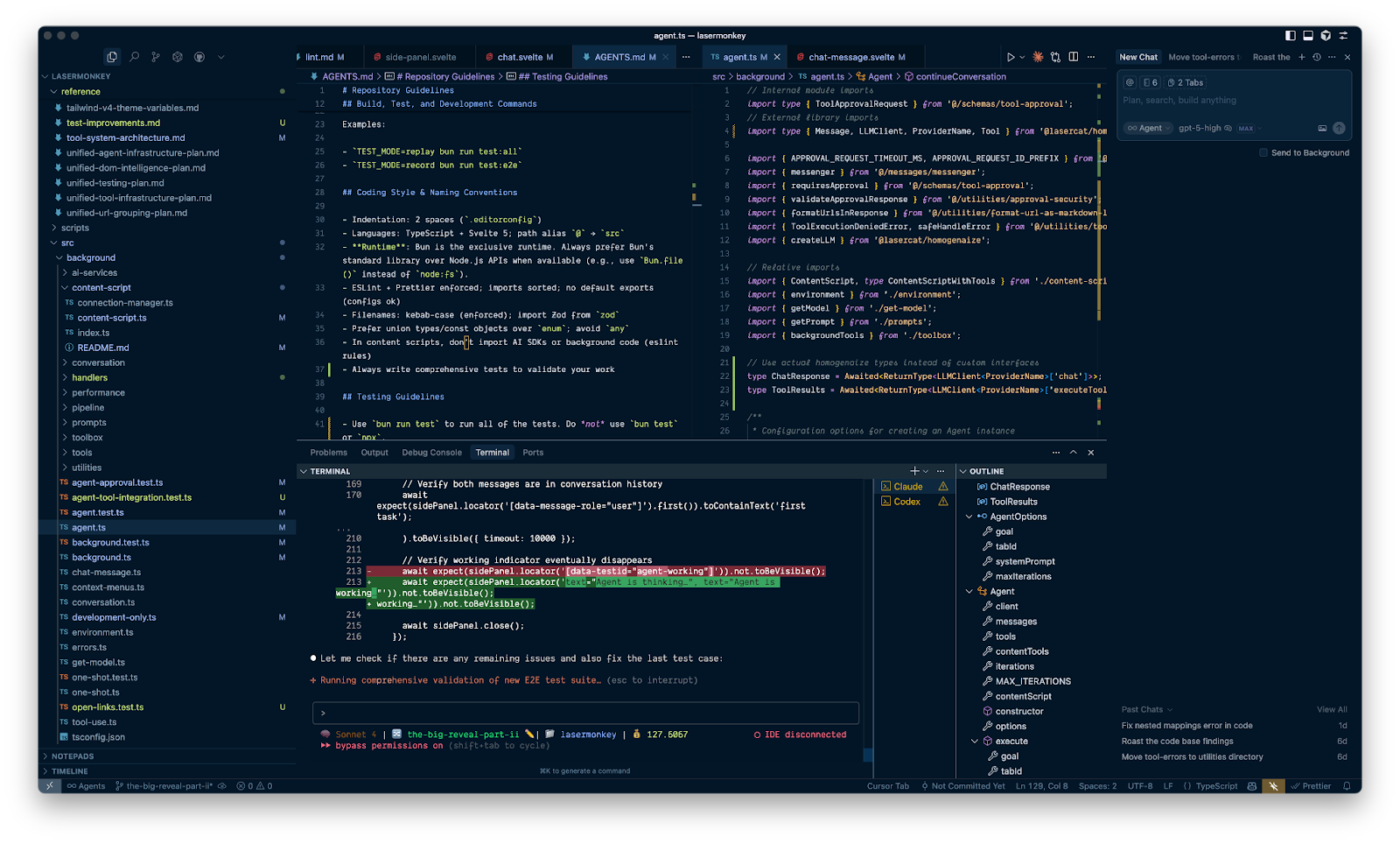The width and height of the screenshot is (1400, 844).
Task: Split the editor to the right
Action: pos(1074,57)
